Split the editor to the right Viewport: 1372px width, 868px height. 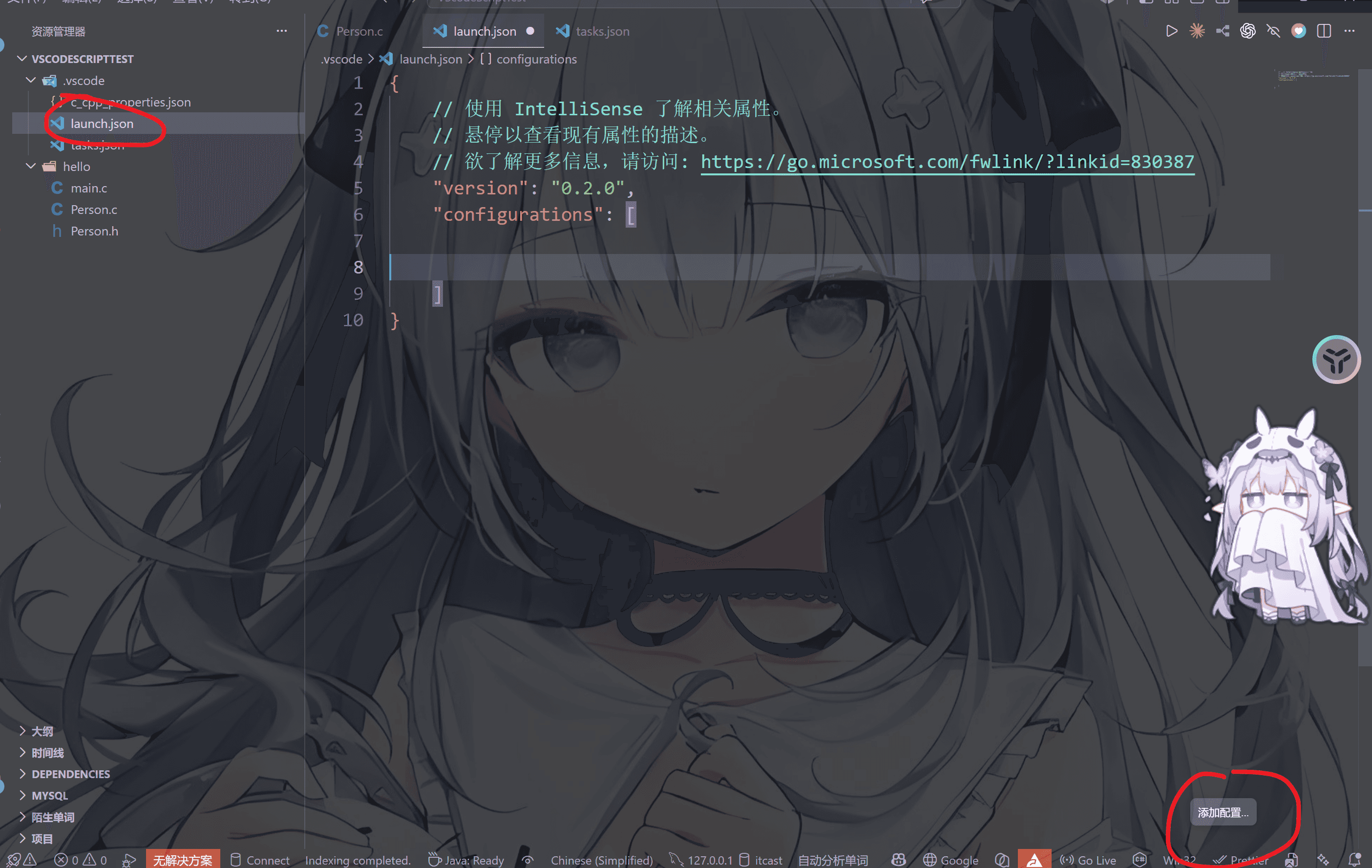[1324, 31]
